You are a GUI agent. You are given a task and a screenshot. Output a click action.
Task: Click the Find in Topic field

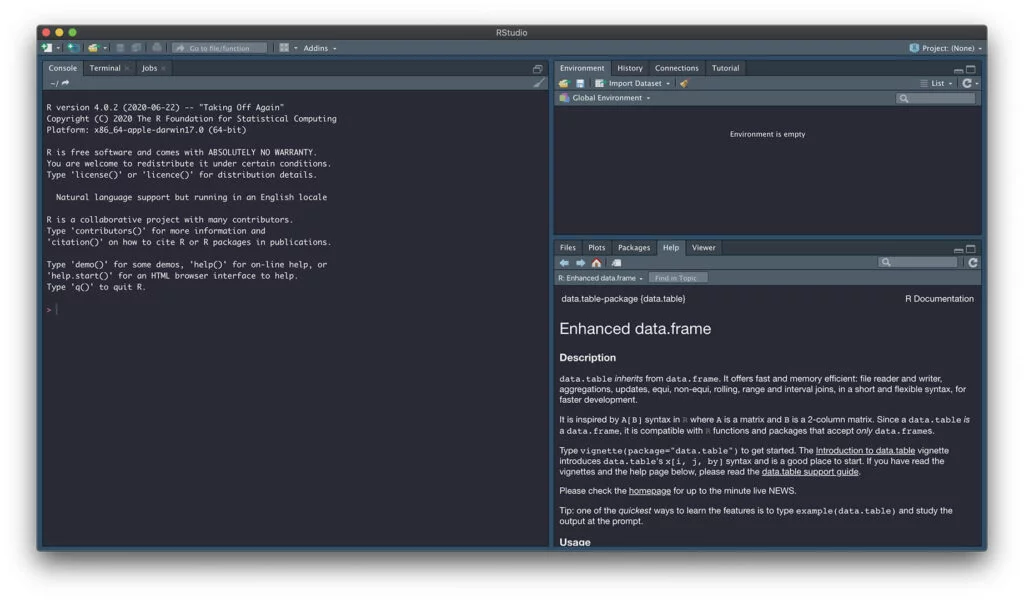[678, 278]
